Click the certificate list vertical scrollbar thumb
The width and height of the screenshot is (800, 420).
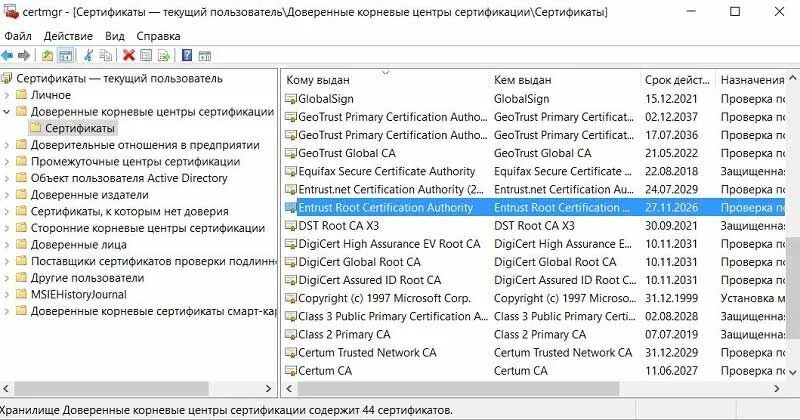tap(793, 287)
